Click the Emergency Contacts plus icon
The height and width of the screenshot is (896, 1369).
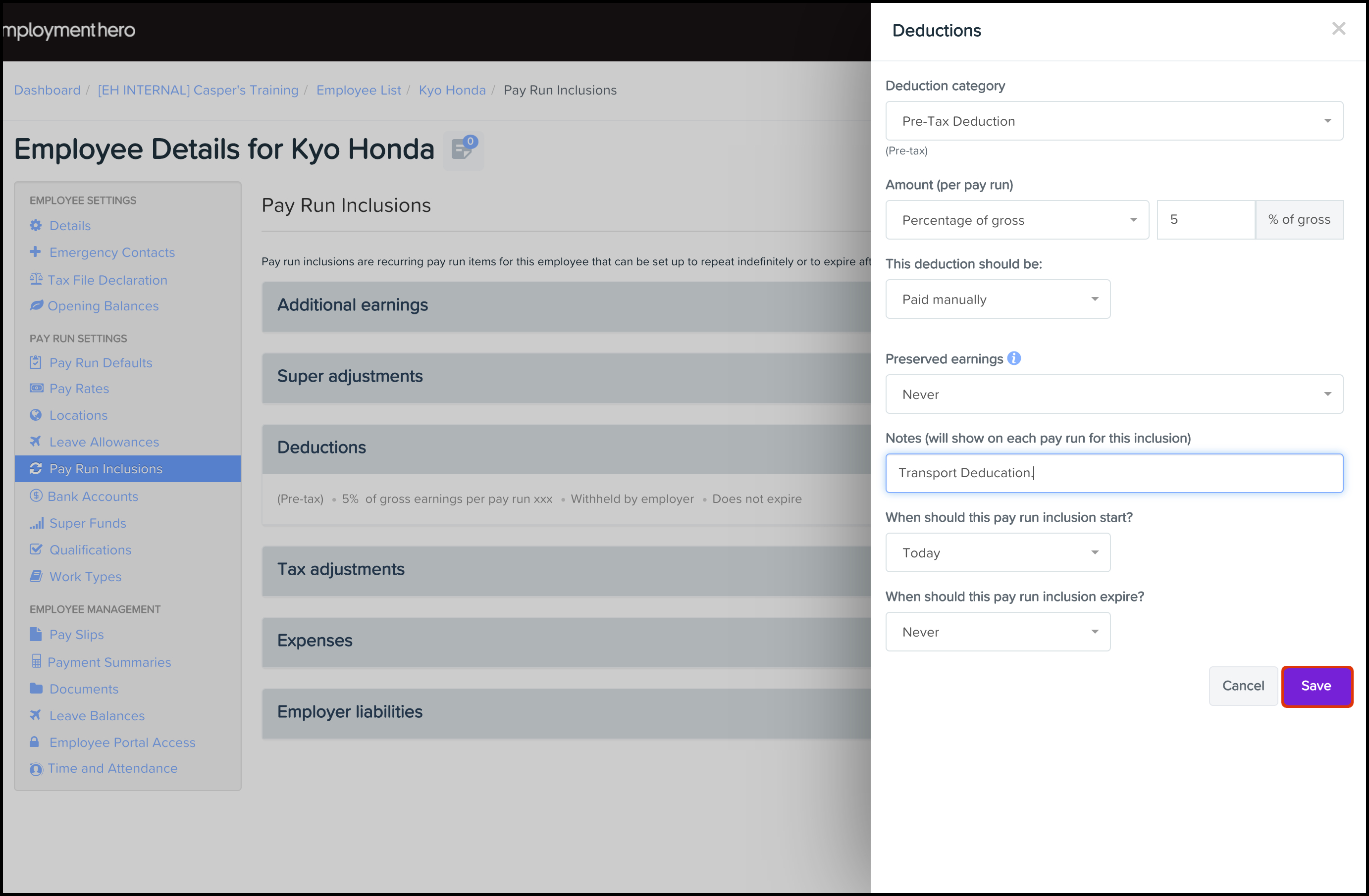(x=36, y=252)
